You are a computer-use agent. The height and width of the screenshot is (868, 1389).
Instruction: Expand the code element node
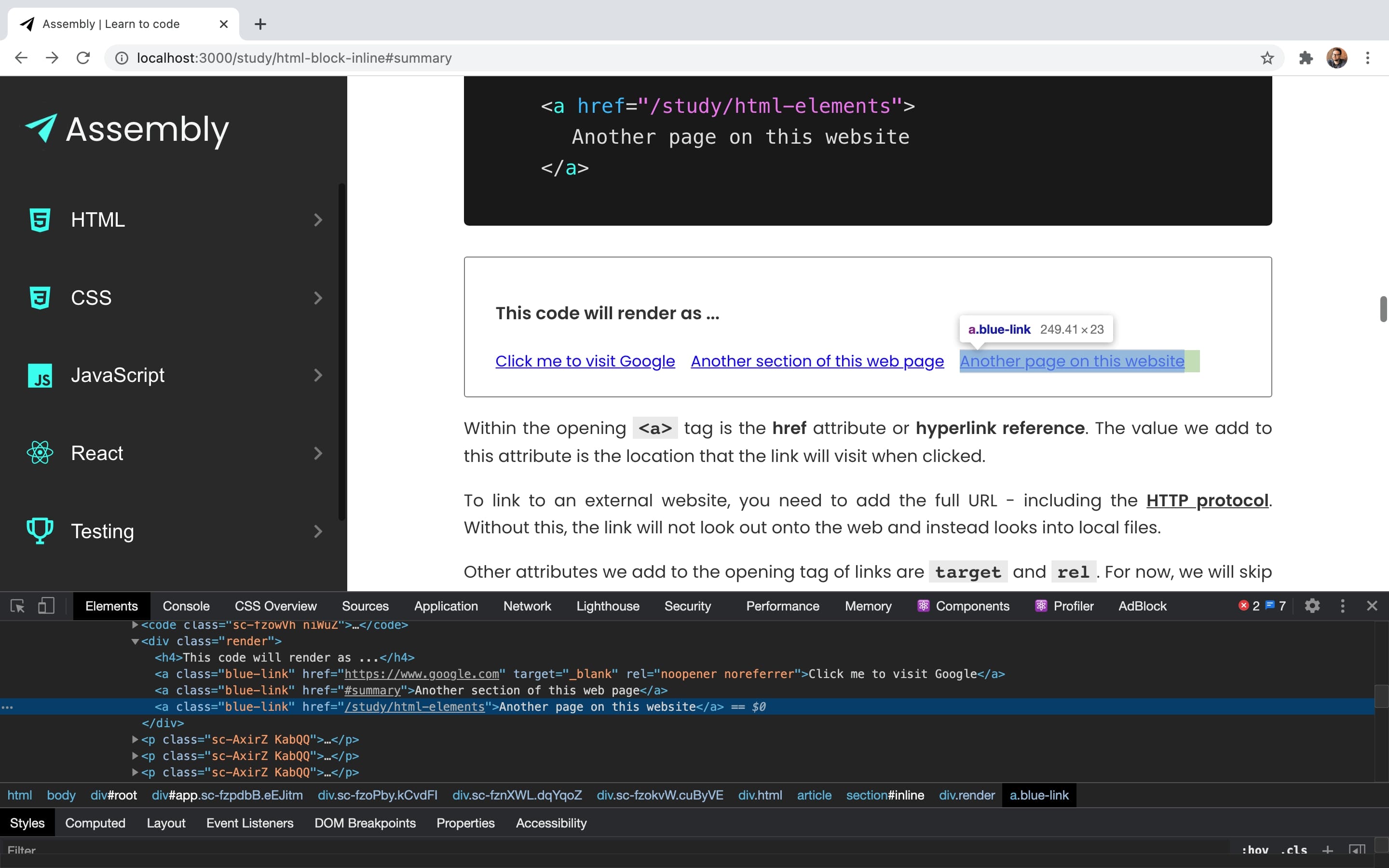click(135, 625)
